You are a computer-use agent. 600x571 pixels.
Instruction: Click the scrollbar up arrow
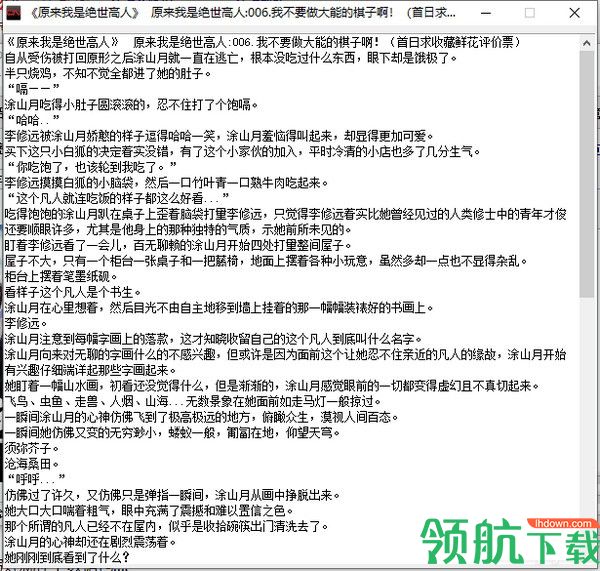587,44
